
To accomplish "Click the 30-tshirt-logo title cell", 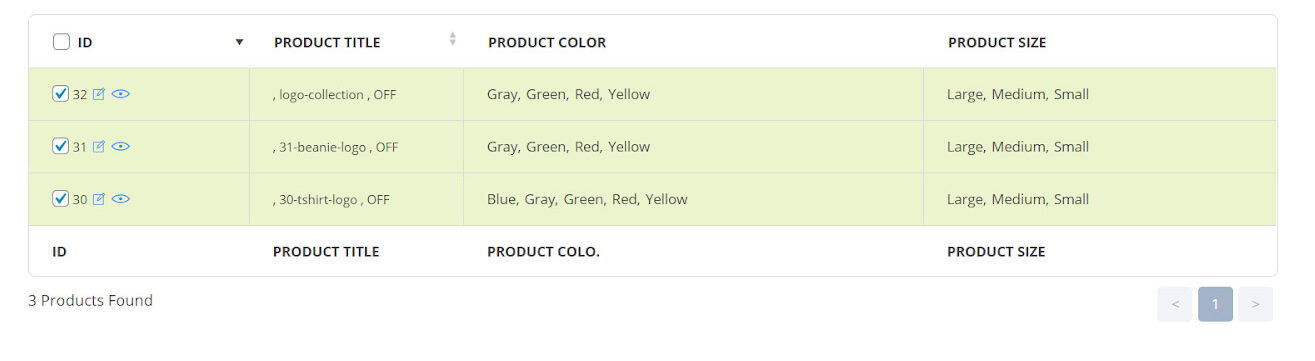I will [356, 199].
